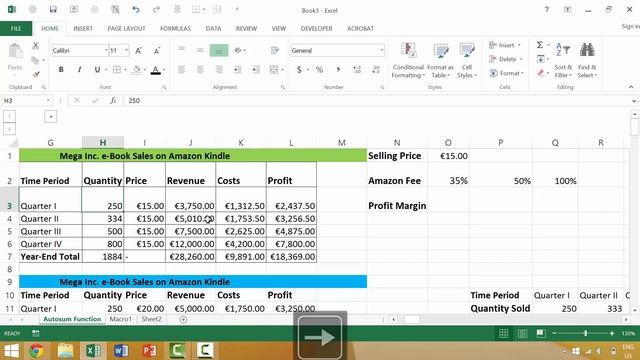Open the font name dropdown Calibri
The image size is (640, 360).
pos(106,51)
